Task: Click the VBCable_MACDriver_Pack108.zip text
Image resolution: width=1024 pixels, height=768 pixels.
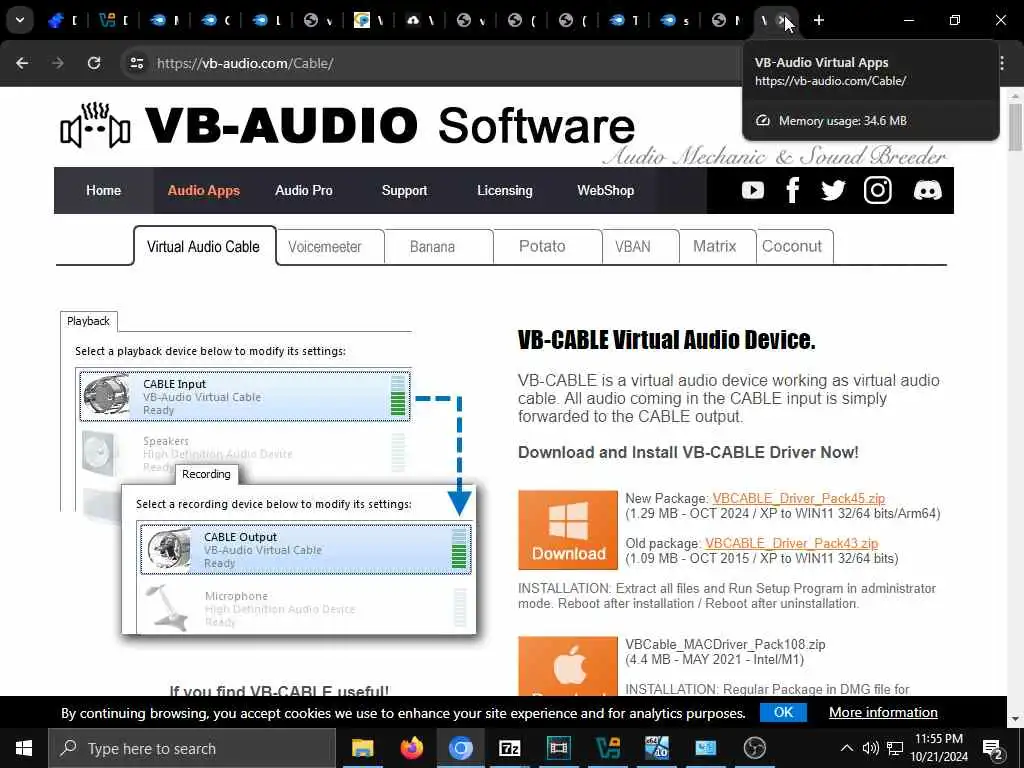Action: pyautogui.click(x=725, y=645)
